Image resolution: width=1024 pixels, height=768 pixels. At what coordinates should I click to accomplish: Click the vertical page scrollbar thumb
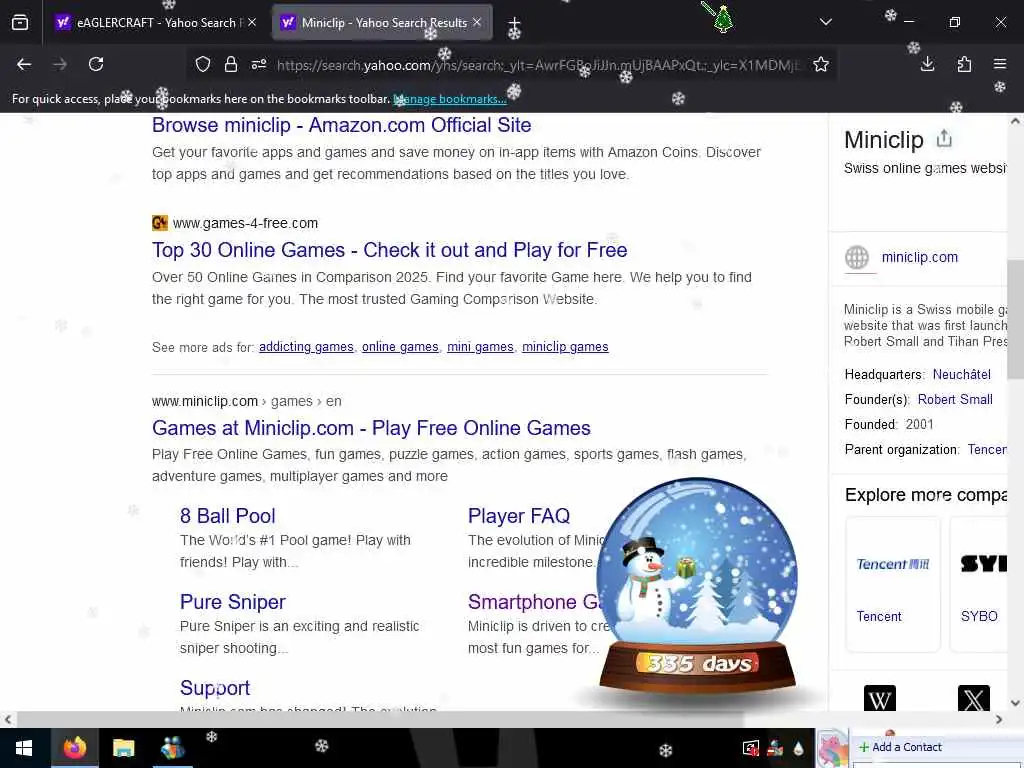[1015, 319]
